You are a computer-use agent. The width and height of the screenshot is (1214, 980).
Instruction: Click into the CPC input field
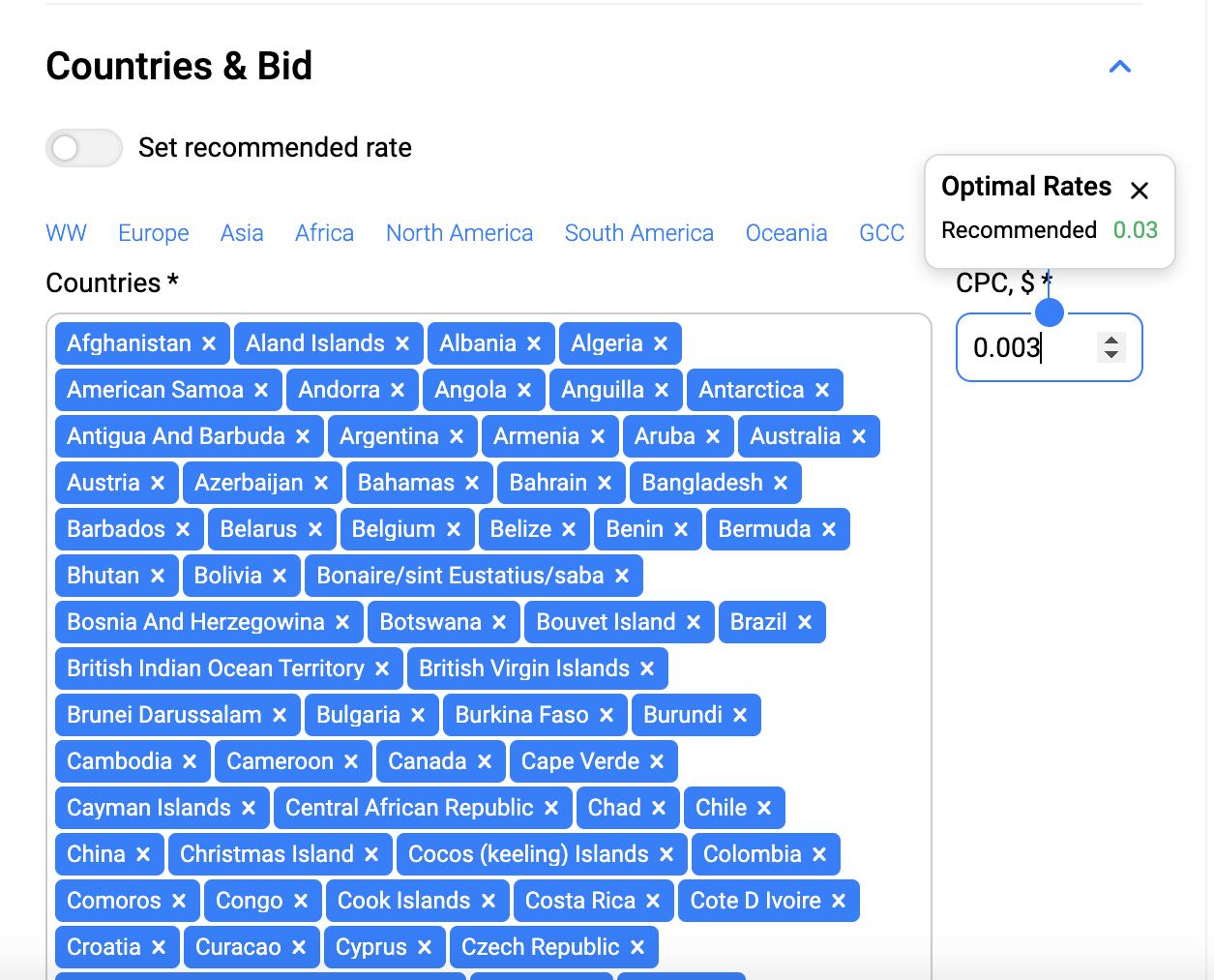pos(1025,347)
